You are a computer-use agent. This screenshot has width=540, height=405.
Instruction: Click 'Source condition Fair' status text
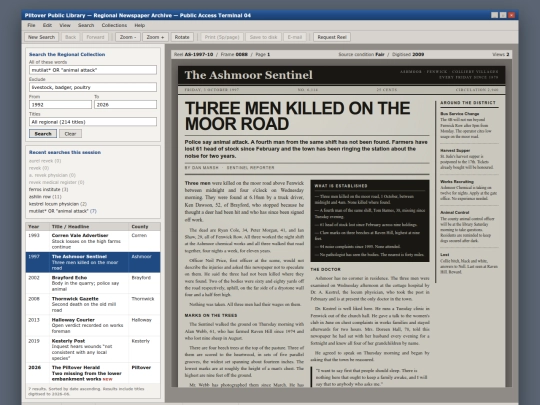pyautogui.click(x=361, y=54)
